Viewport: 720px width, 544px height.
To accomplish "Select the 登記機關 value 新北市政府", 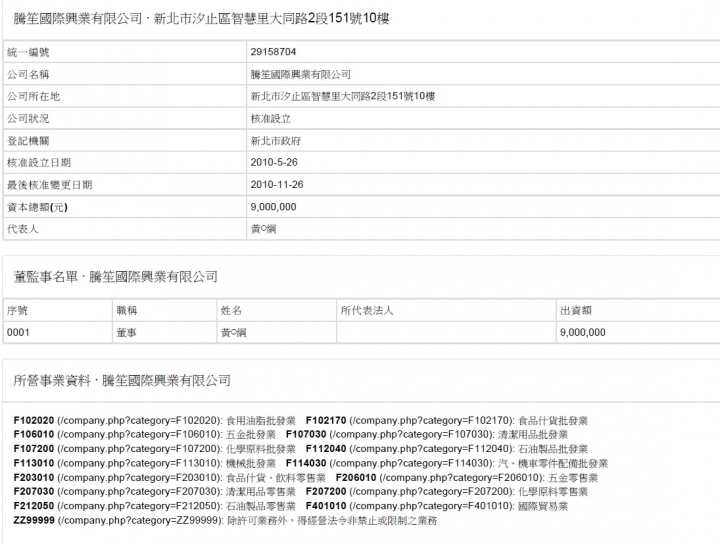I will (276, 141).
